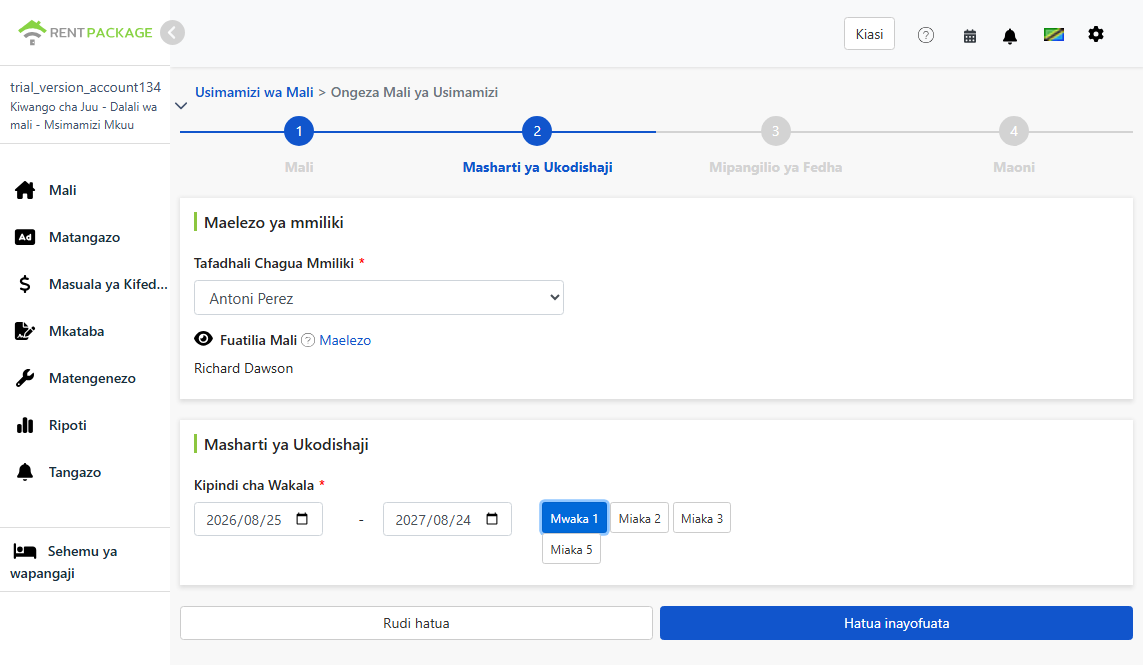Change language via Tanzania flag icon
1143x665 pixels.
coord(1053,34)
